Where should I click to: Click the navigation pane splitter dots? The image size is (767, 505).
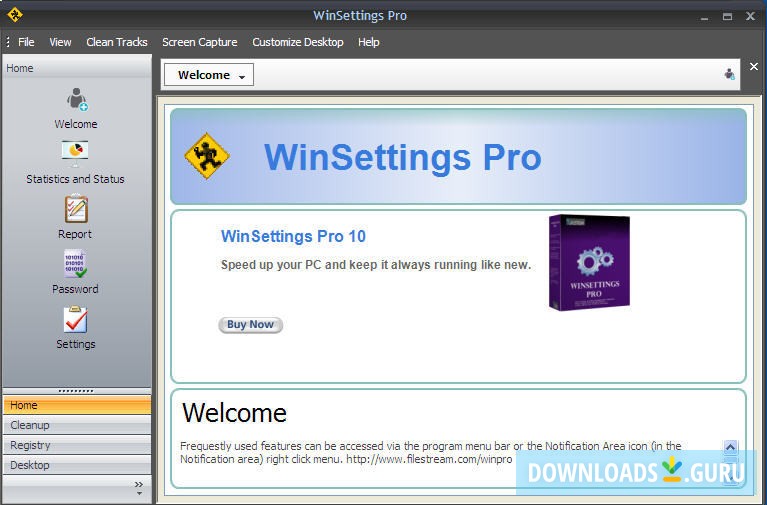click(76, 391)
